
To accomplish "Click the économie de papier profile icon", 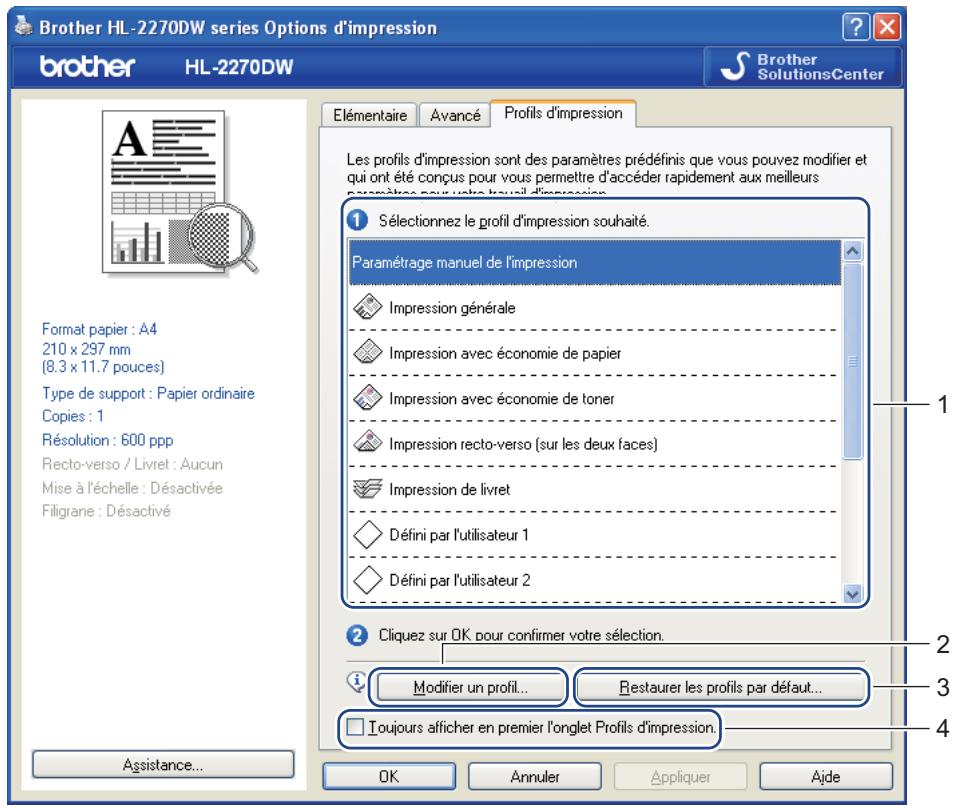I will 367,352.
